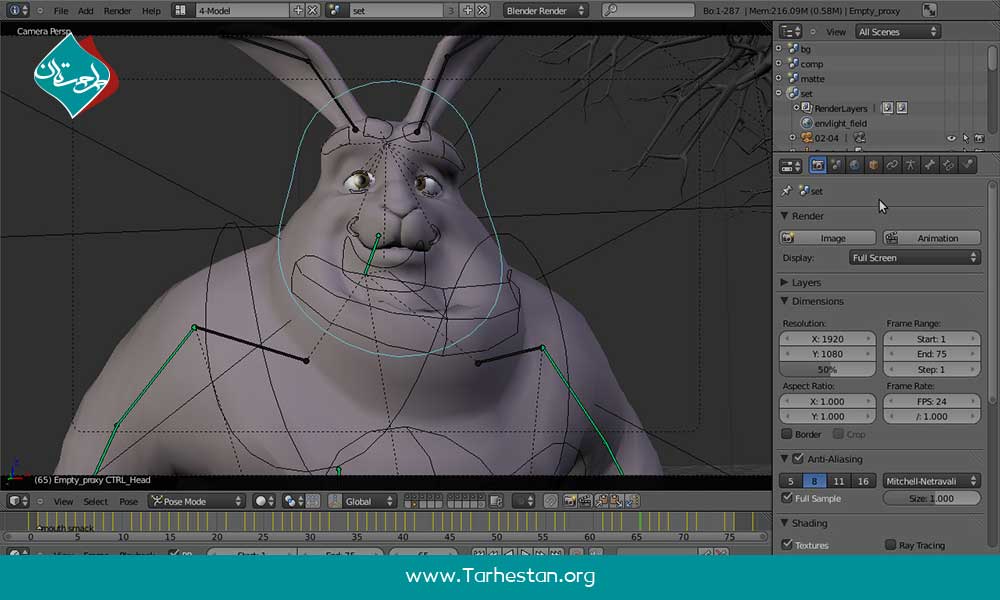Click the pin icon beside set datablock
The image size is (1000, 600).
pos(786,191)
